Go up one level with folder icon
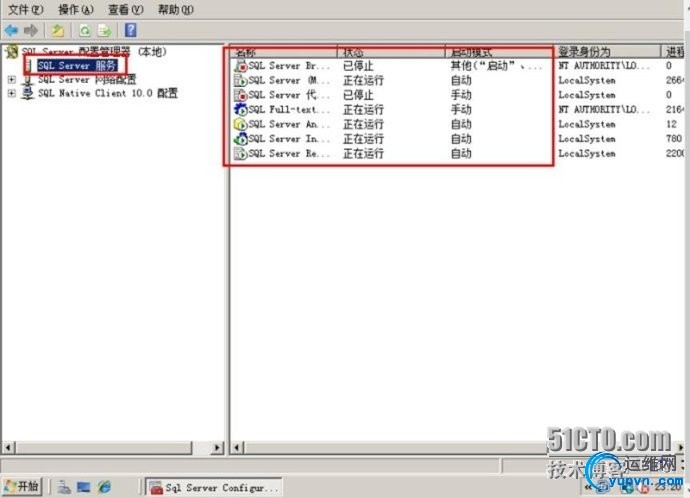 58,30
